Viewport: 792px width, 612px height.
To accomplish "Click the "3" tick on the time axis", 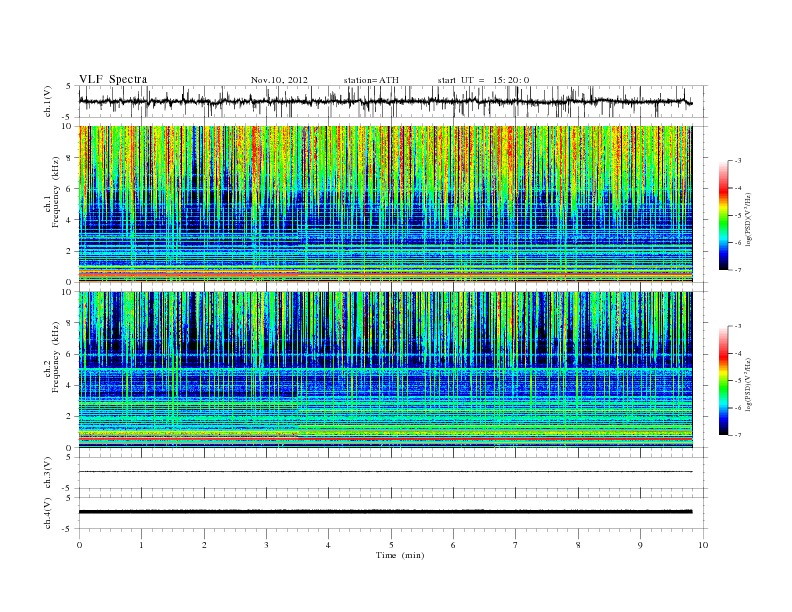I will click(x=266, y=545).
